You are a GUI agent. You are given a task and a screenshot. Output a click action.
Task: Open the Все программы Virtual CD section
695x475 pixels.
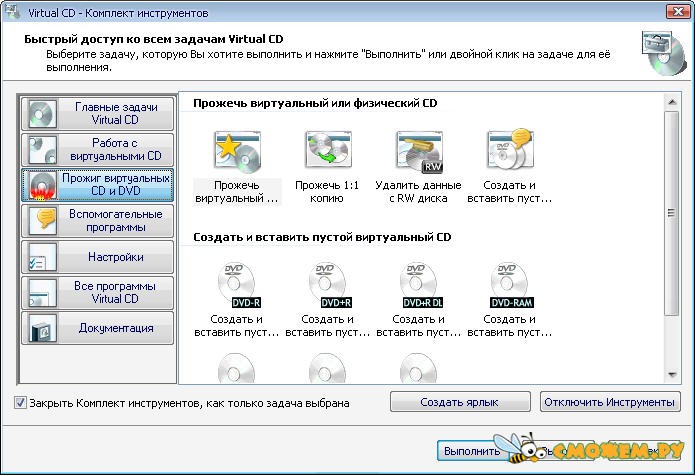click(x=98, y=292)
